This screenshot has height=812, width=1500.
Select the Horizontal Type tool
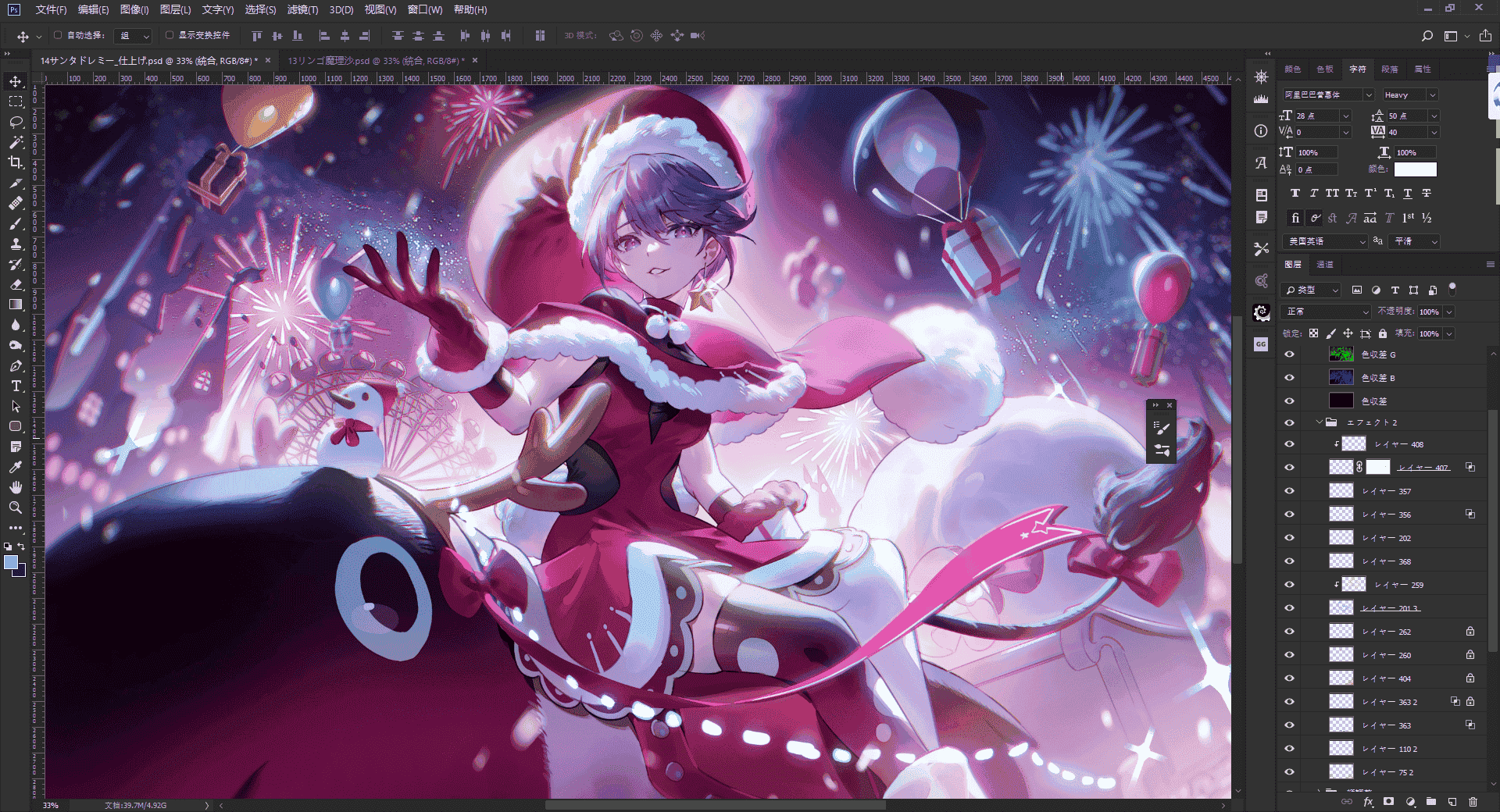16,386
